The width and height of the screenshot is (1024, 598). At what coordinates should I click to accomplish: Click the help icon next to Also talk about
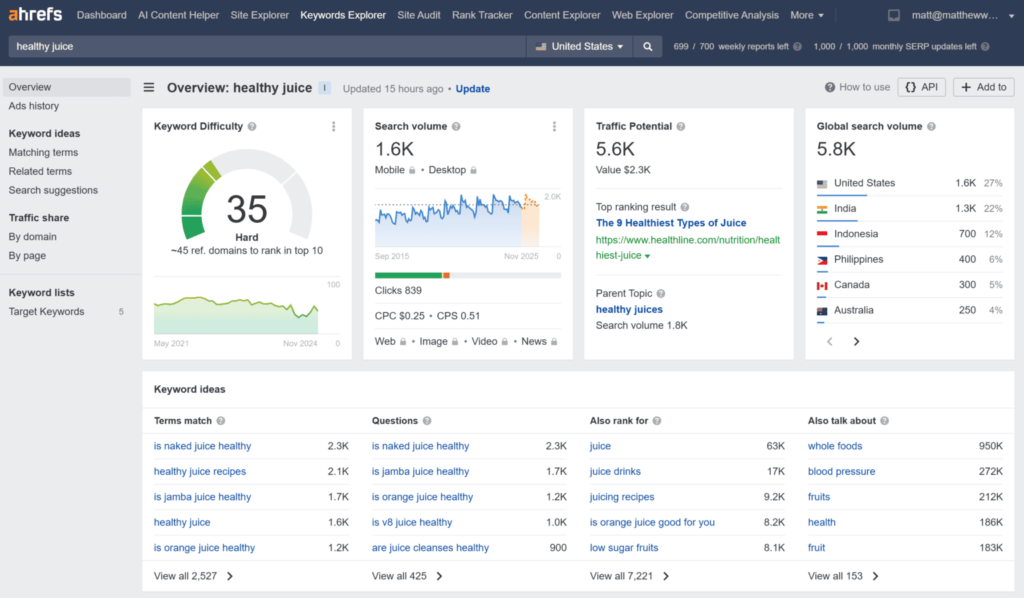tap(885, 421)
